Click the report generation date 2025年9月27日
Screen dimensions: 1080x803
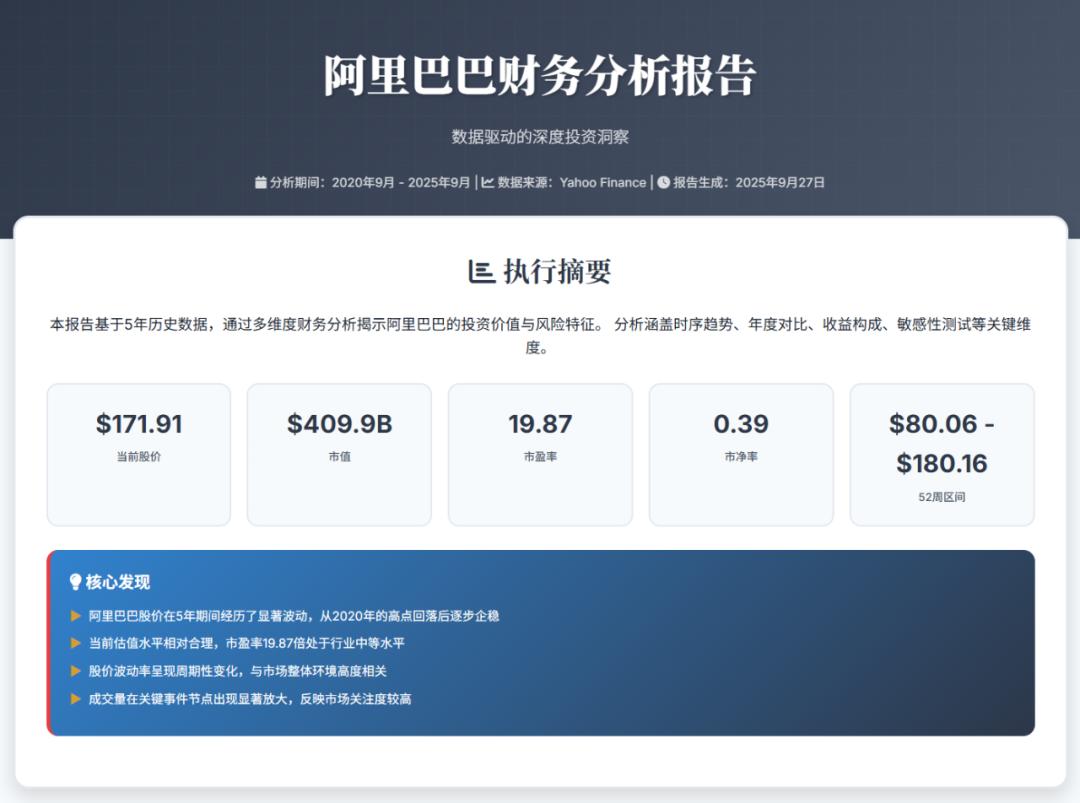coord(780,183)
